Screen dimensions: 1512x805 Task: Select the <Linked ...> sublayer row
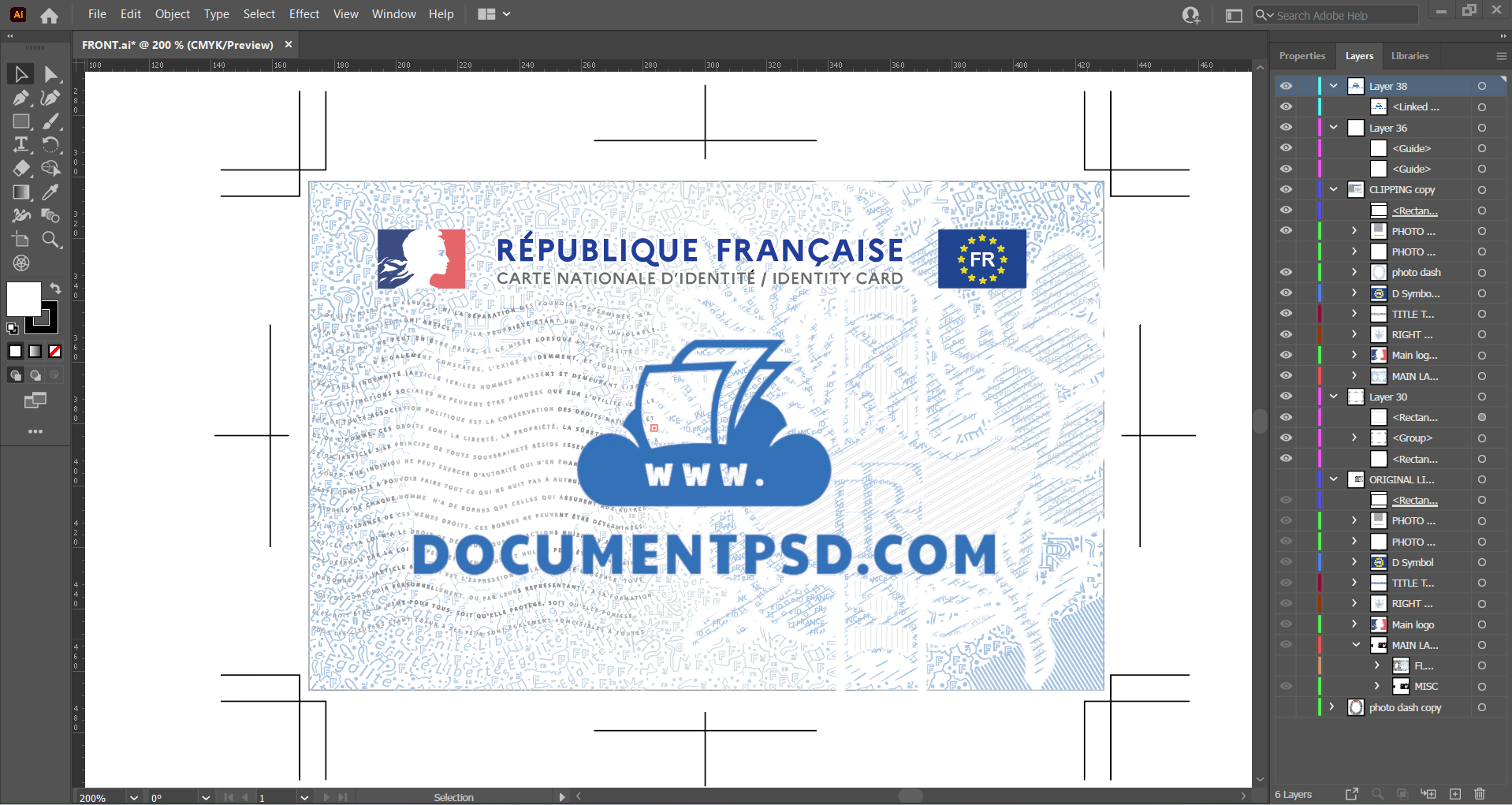(x=1414, y=106)
